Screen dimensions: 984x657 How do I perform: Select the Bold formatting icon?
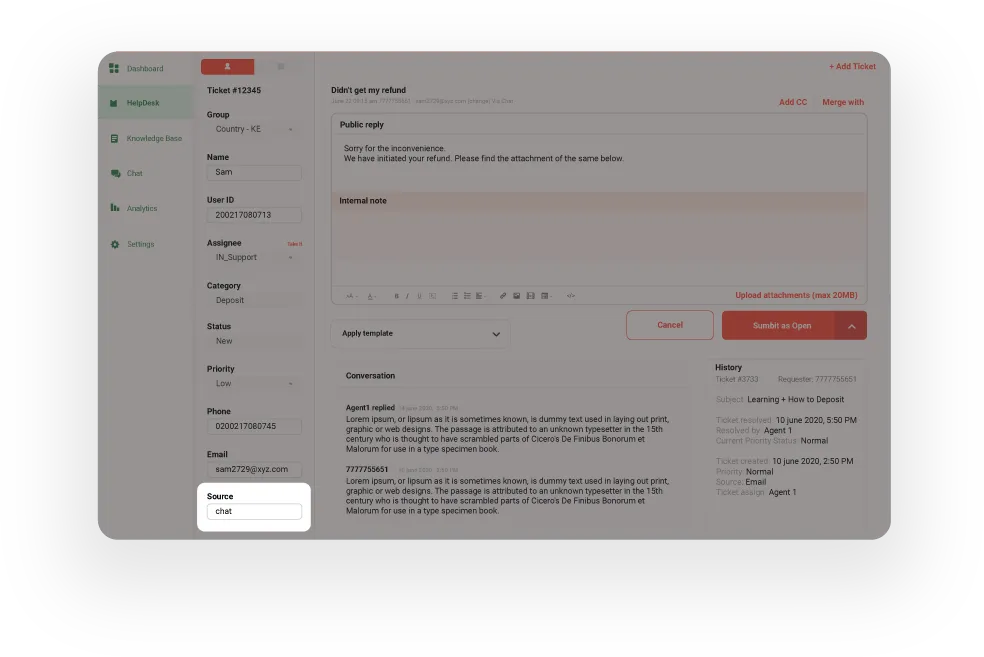pyautogui.click(x=396, y=295)
